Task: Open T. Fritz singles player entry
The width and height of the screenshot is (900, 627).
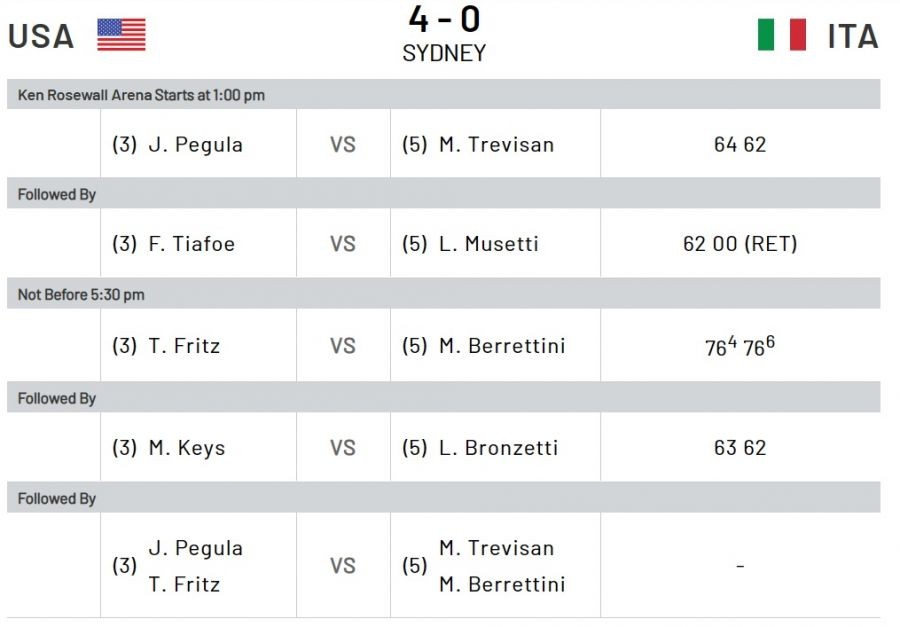Action: (184, 346)
